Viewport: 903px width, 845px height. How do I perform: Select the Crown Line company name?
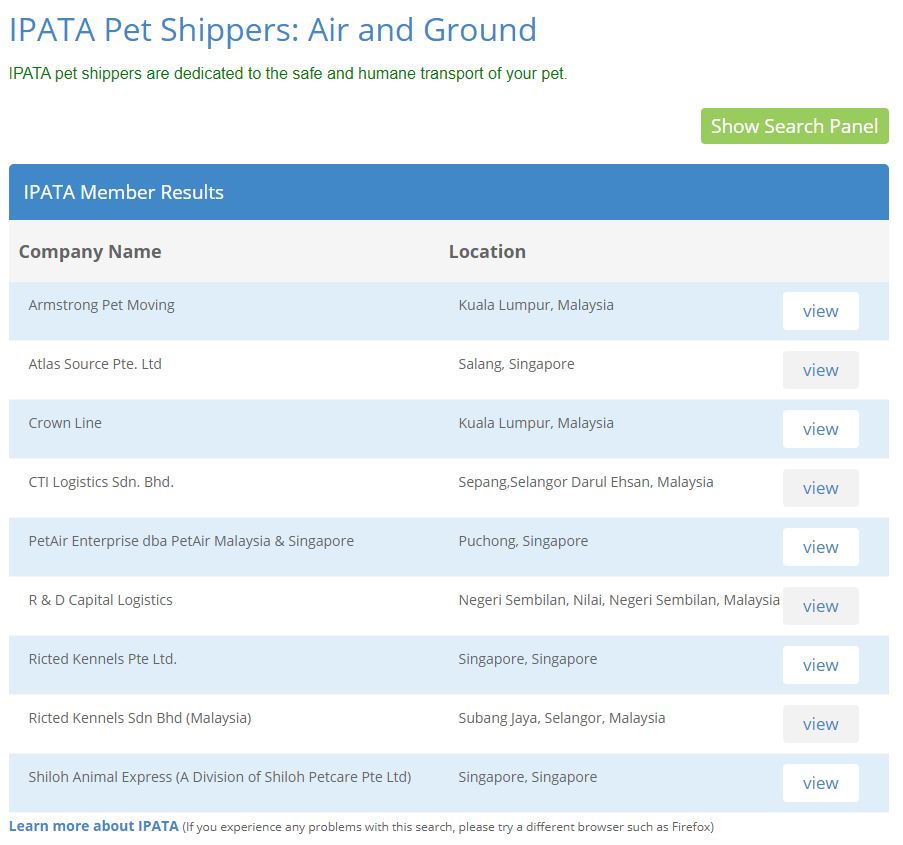tap(65, 423)
